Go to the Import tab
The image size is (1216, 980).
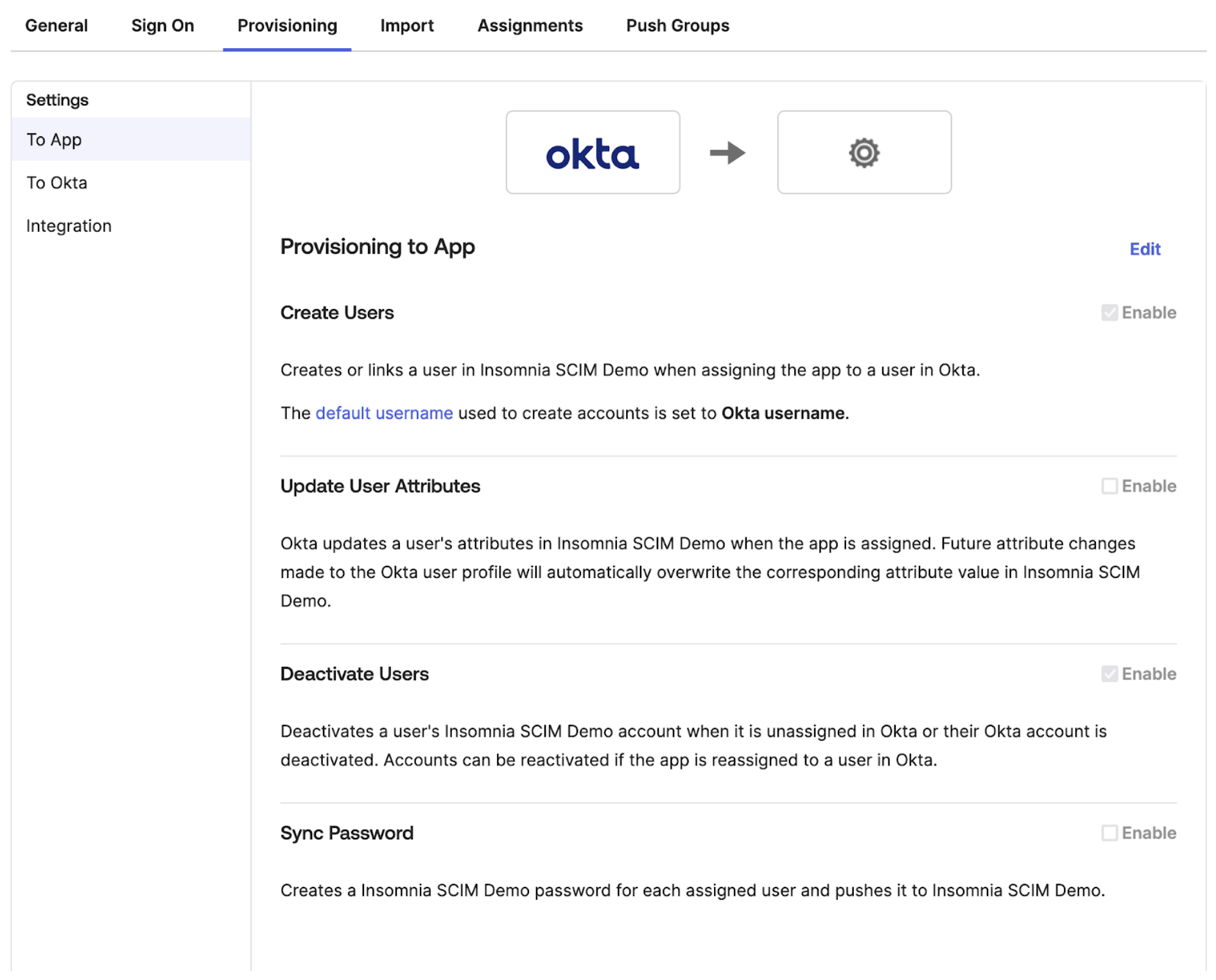point(407,26)
